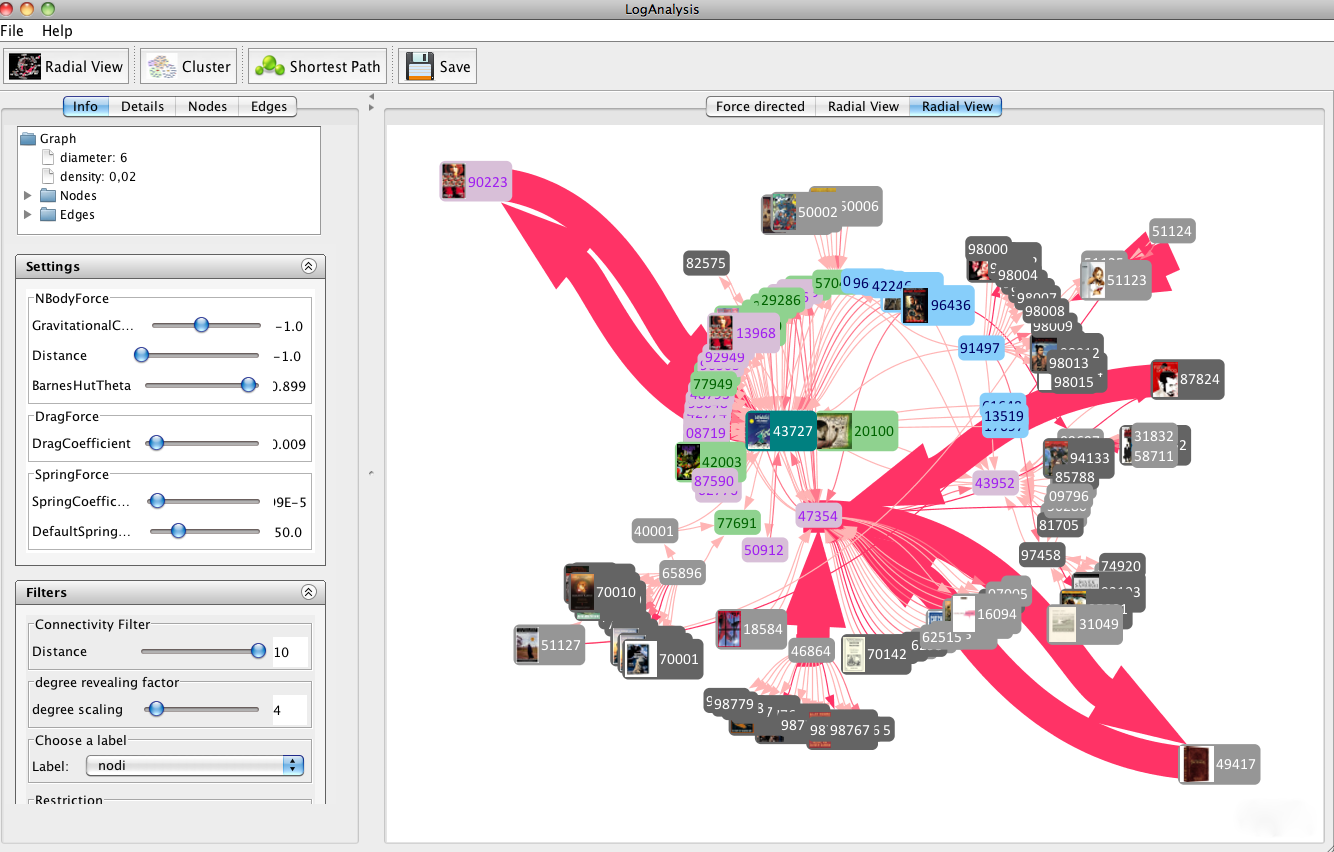The image size is (1334, 852).
Task: Click the GravitationalC slider handle
Action: click(x=201, y=325)
